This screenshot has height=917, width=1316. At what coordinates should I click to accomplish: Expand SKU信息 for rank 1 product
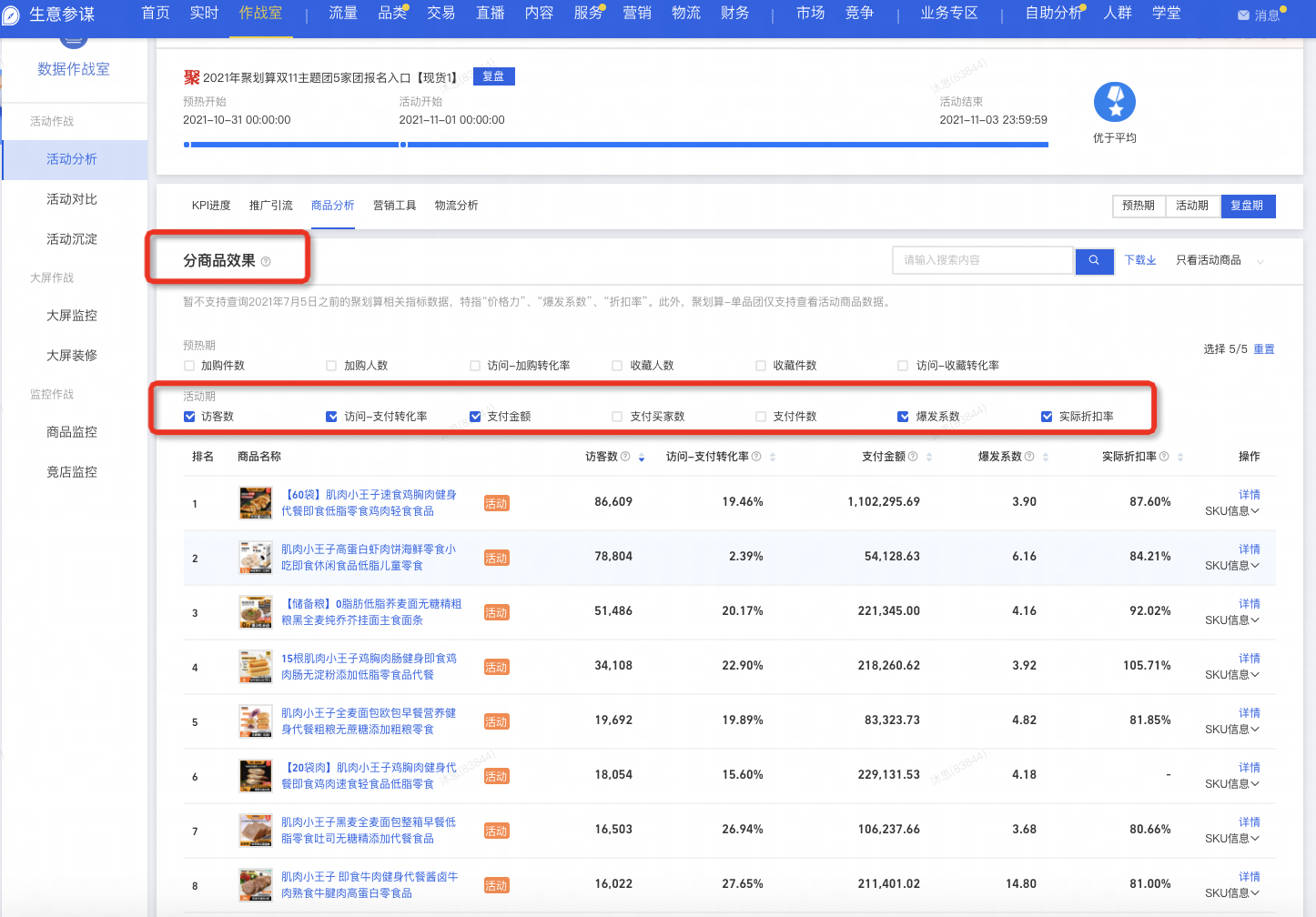[x=1232, y=511]
